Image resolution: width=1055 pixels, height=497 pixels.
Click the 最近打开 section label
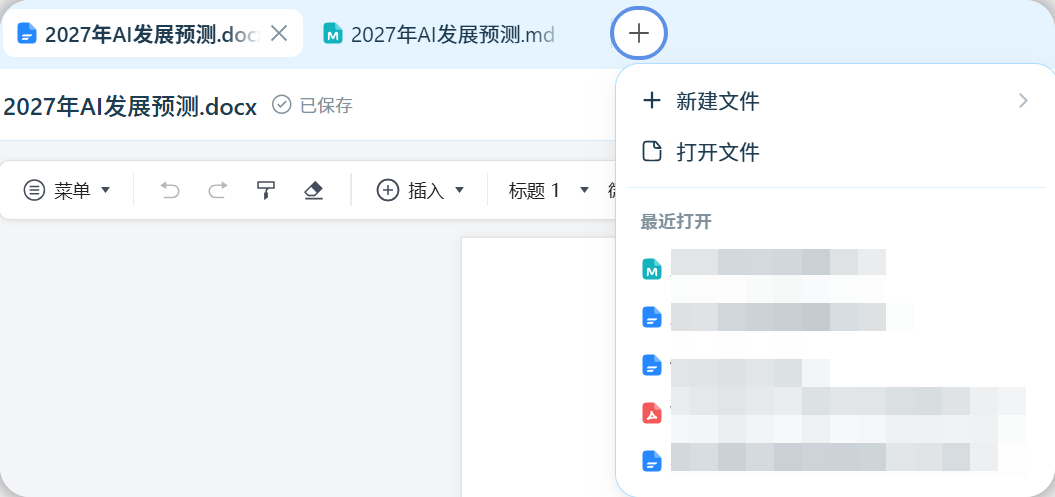(x=676, y=223)
